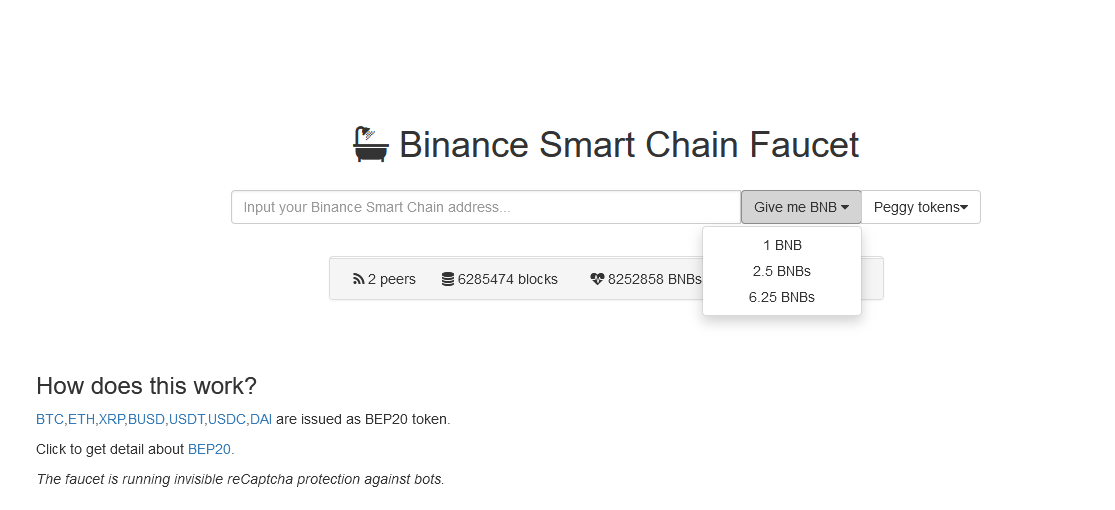Go to the USDC token link
Screen dimensions: 1115x510
227,420
